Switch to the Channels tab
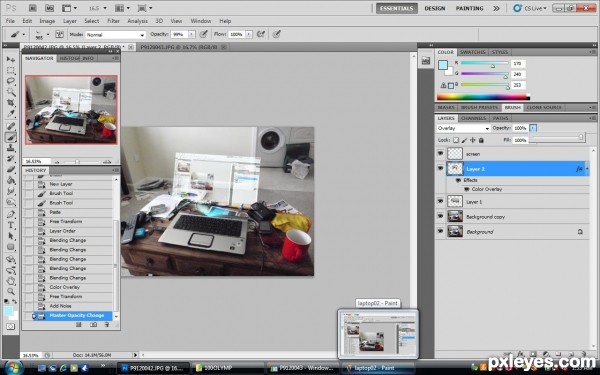 [473, 118]
